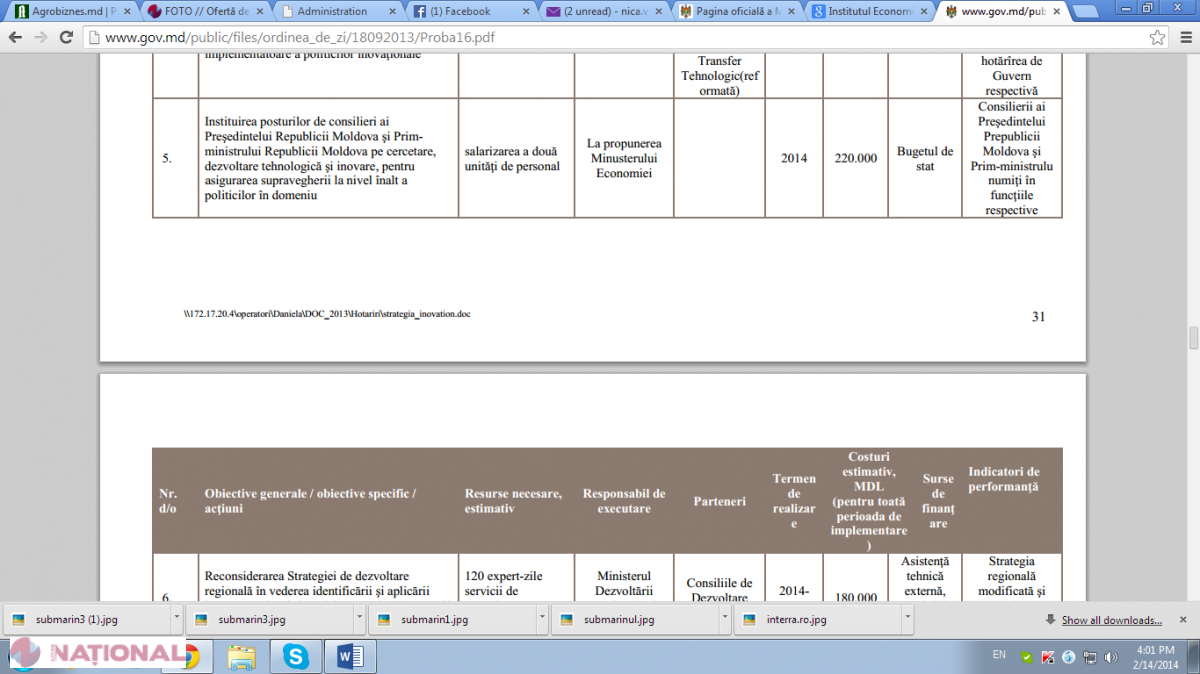Click the Forward navigation arrow

[x=40, y=37]
